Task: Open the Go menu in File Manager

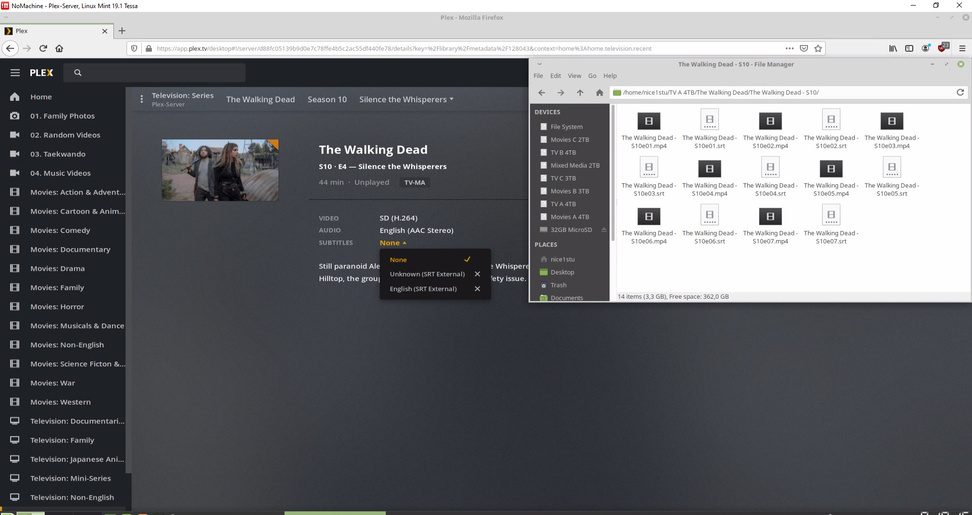Action: pos(592,76)
